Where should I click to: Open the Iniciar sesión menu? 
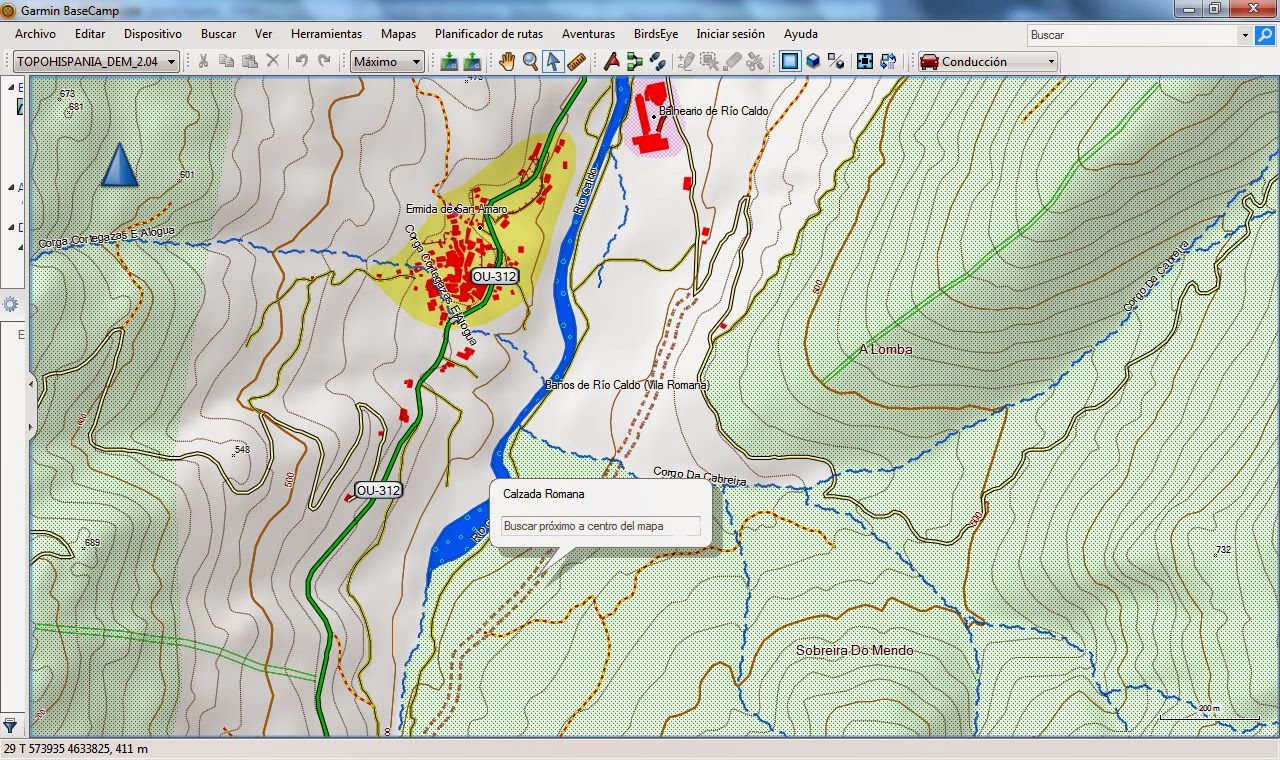(x=730, y=34)
